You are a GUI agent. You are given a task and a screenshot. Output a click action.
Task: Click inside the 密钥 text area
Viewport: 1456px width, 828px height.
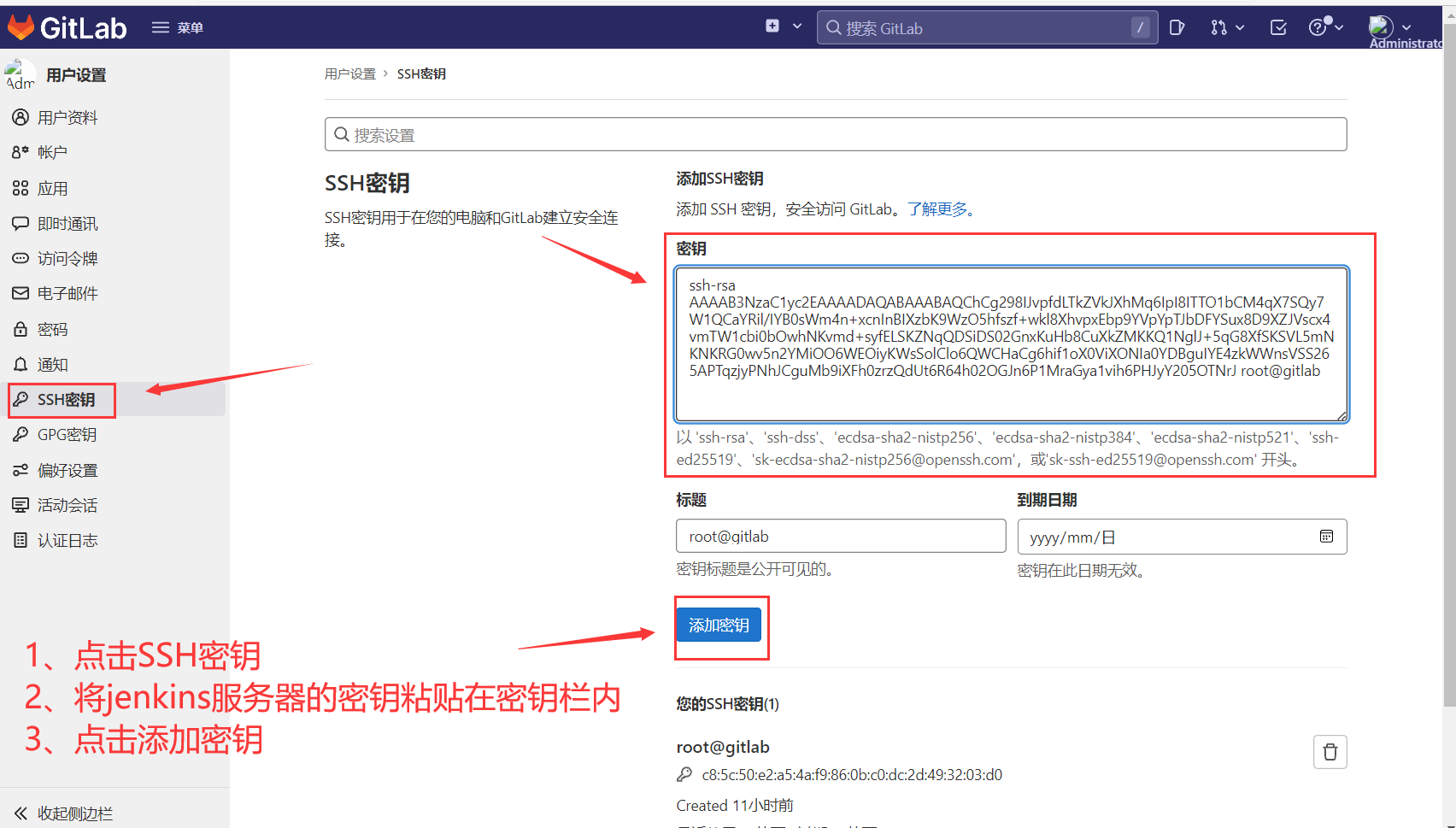click(1012, 344)
